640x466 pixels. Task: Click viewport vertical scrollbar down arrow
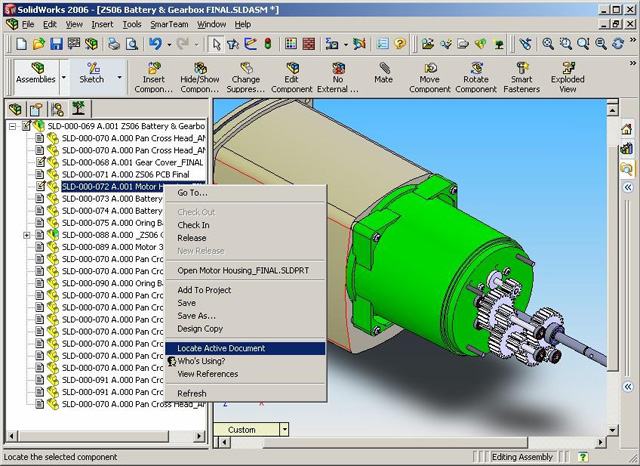coord(612,430)
